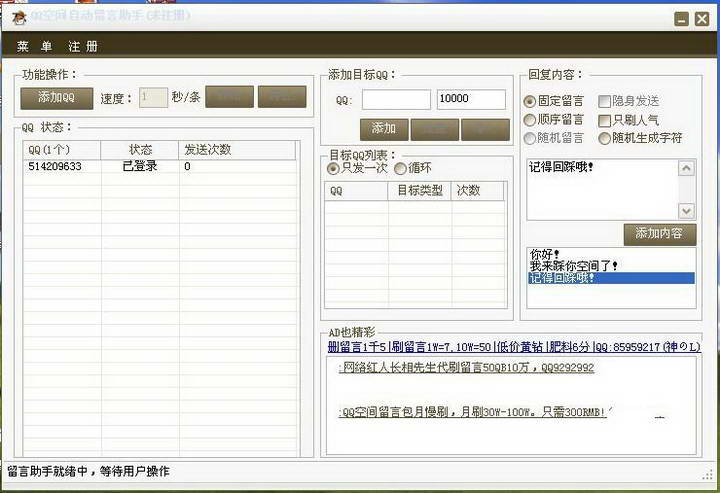
Task: Open the 删留言1千5 ad link
Action: 514,347
